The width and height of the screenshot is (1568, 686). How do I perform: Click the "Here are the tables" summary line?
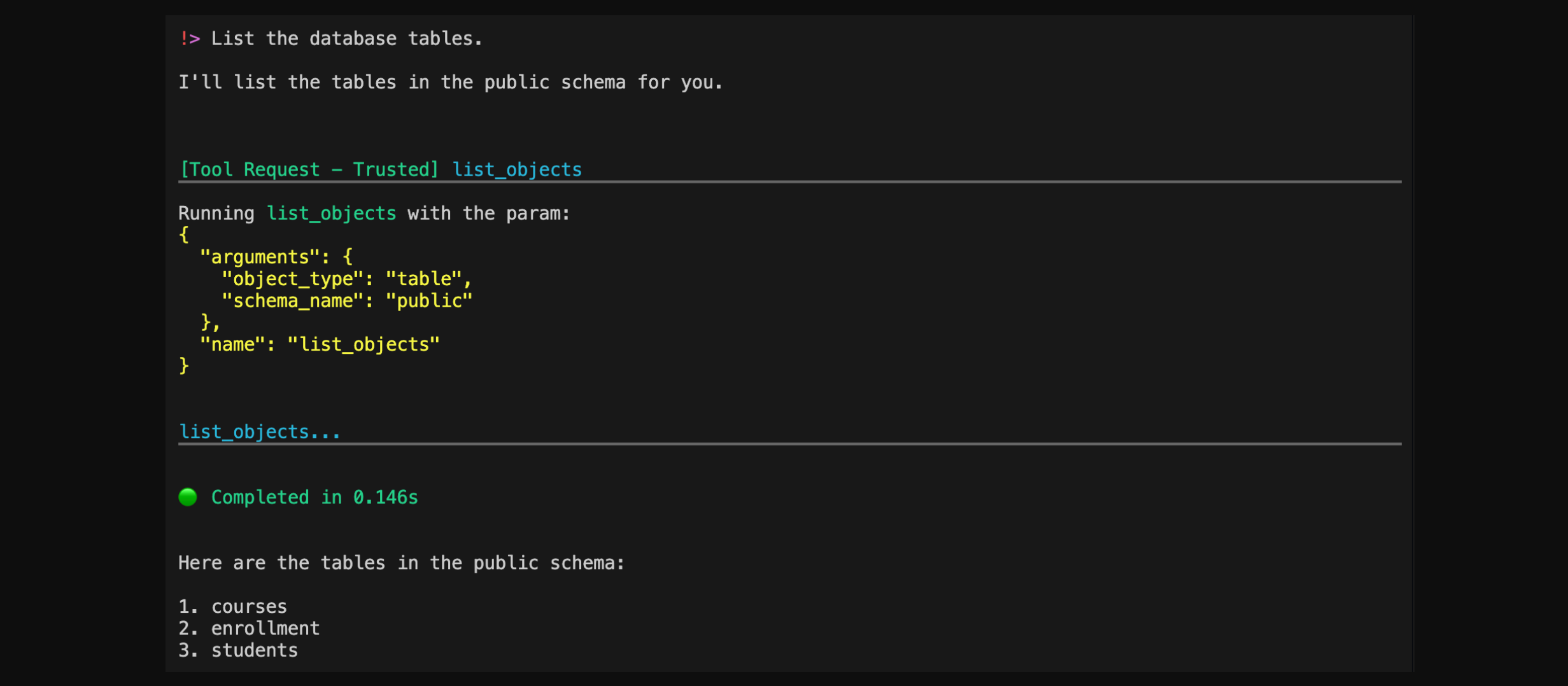coord(402,563)
